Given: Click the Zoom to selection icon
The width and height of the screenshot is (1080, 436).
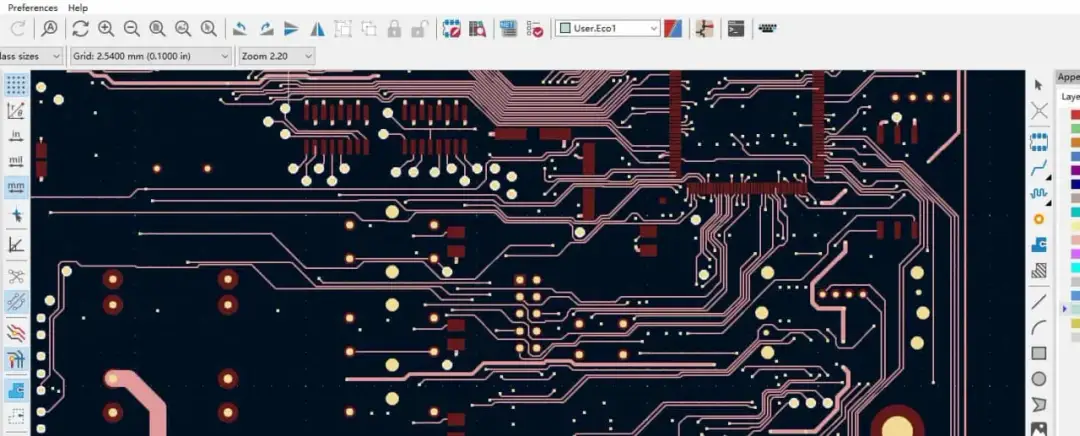Looking at the screenshot, I should (x=208, y=28).
